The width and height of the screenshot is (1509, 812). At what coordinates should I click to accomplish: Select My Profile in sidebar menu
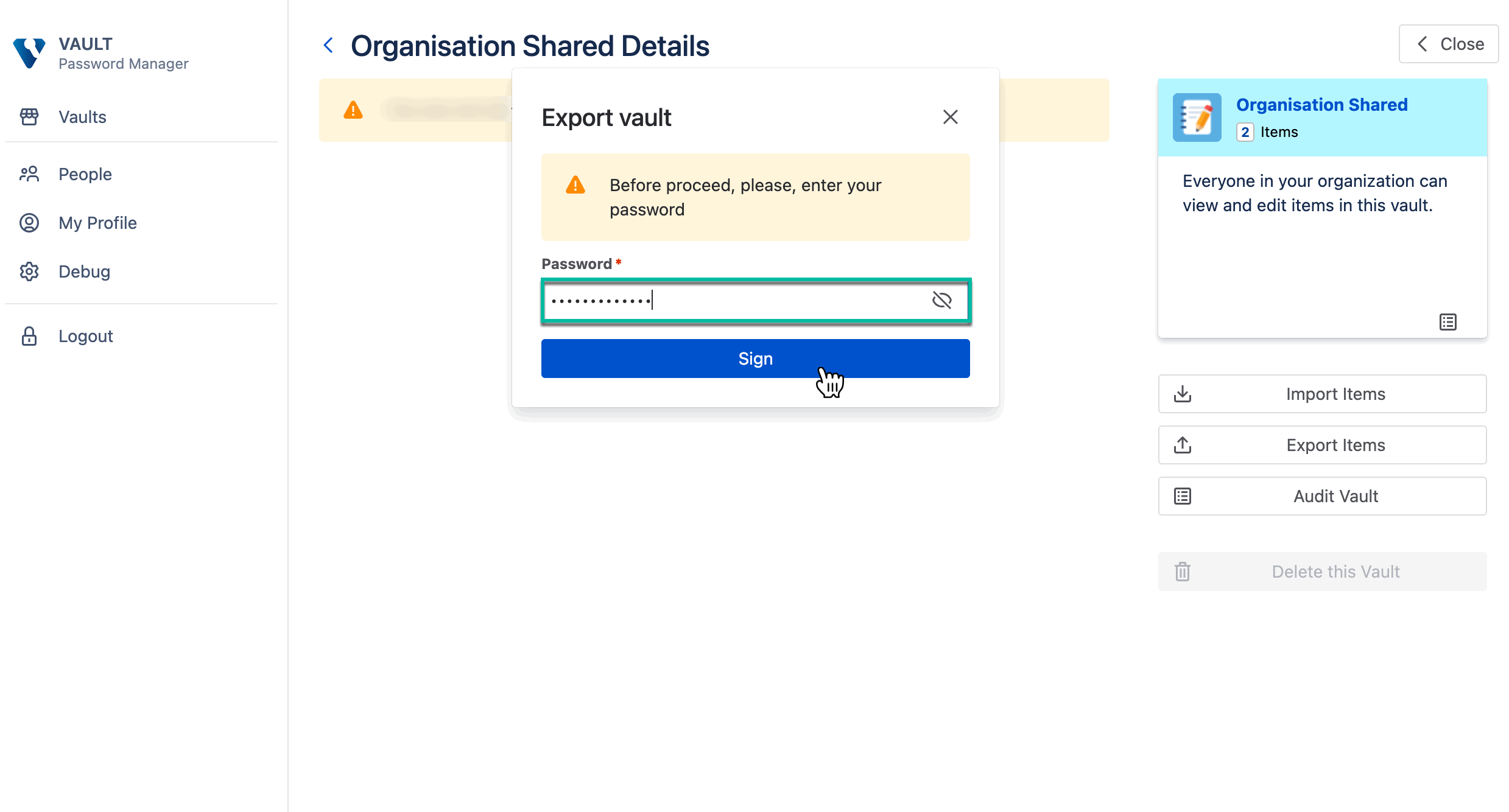tap(97, 223)
